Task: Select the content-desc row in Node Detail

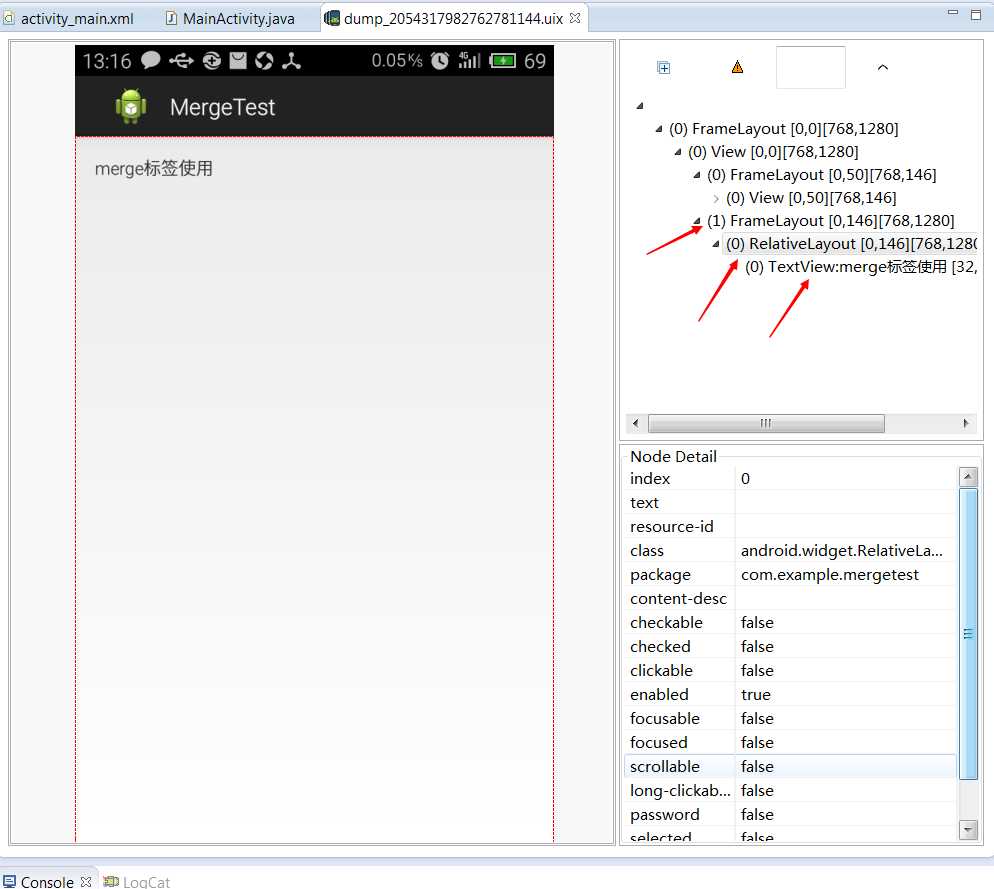Action: click(791, 599)
